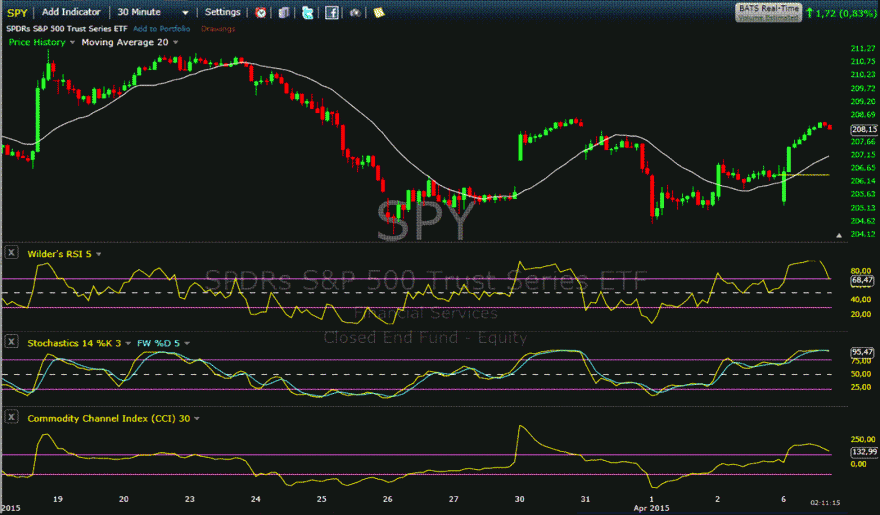This screenshot has height=515, width=880.
Task: Click the CCI current value 132,99
Action: coord(864,452)
